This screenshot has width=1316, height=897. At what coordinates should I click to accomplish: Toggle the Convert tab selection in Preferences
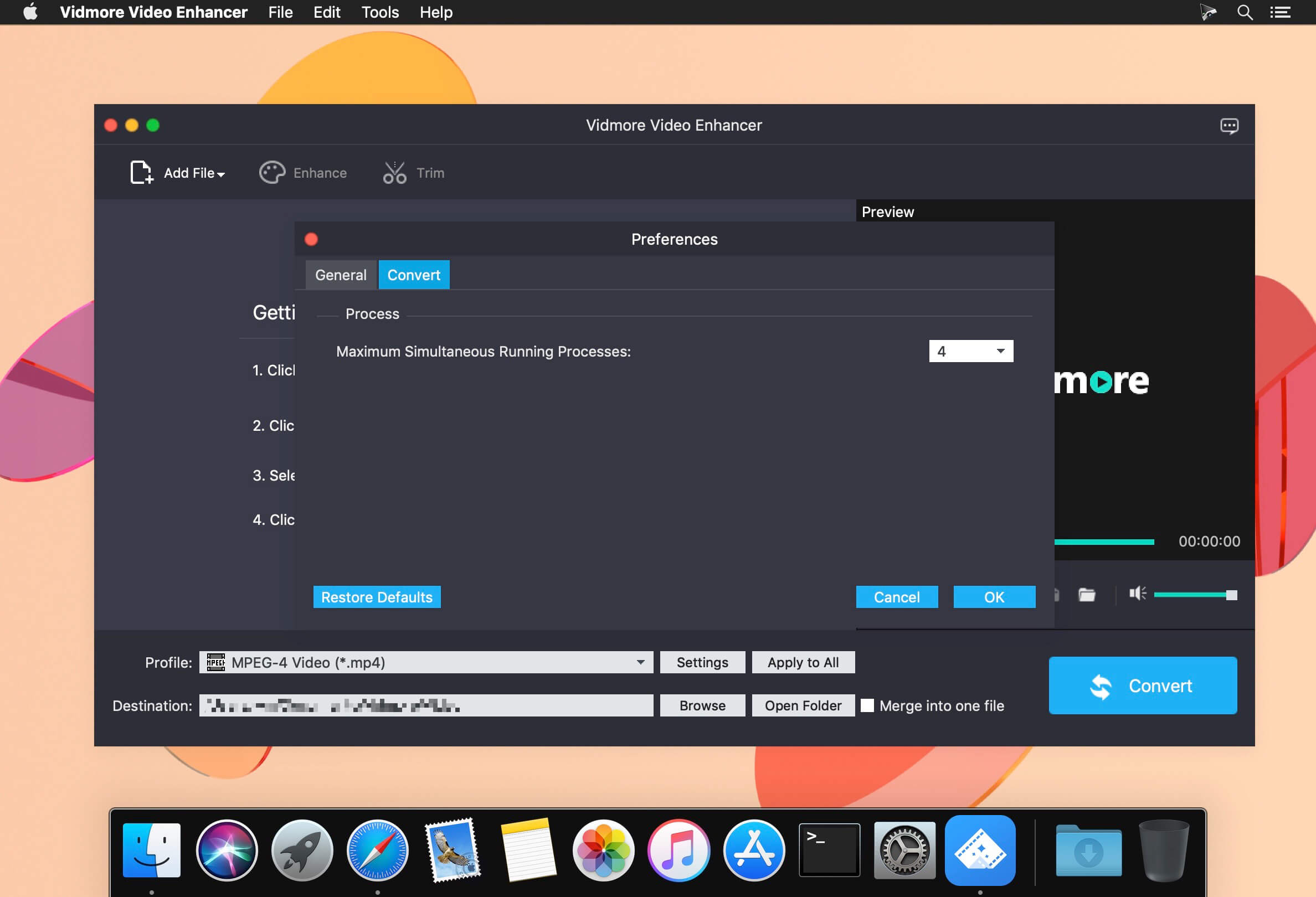413,275
